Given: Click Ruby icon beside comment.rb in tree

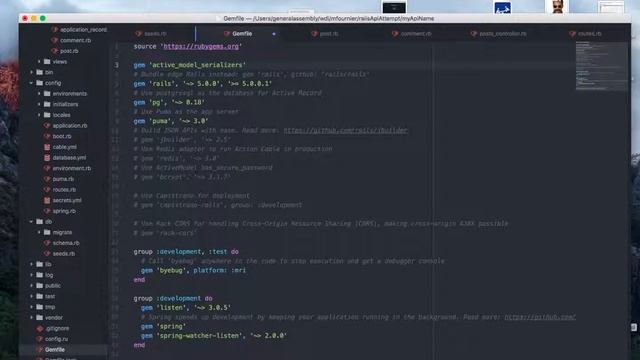Looking at the screenshot, I should pyautogui.click(x=55, y=40).
